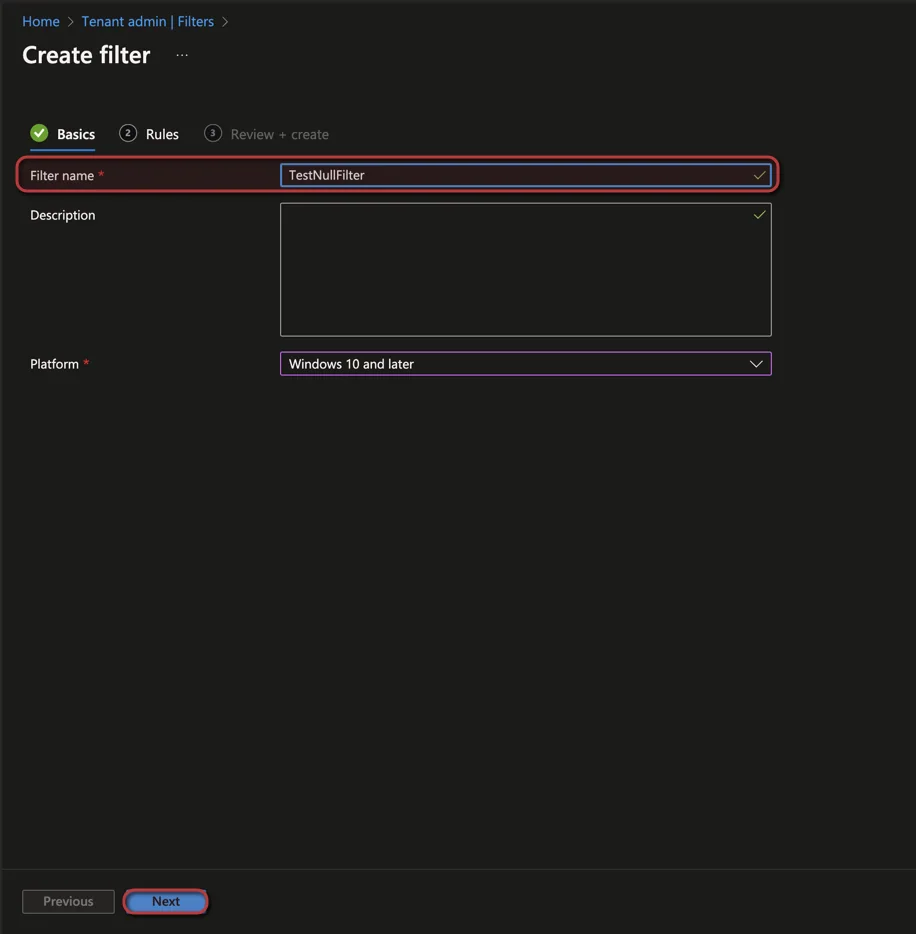Click the step 3 circle icon
The height and width of the screenshot is (934, 916).
point(213,133)
